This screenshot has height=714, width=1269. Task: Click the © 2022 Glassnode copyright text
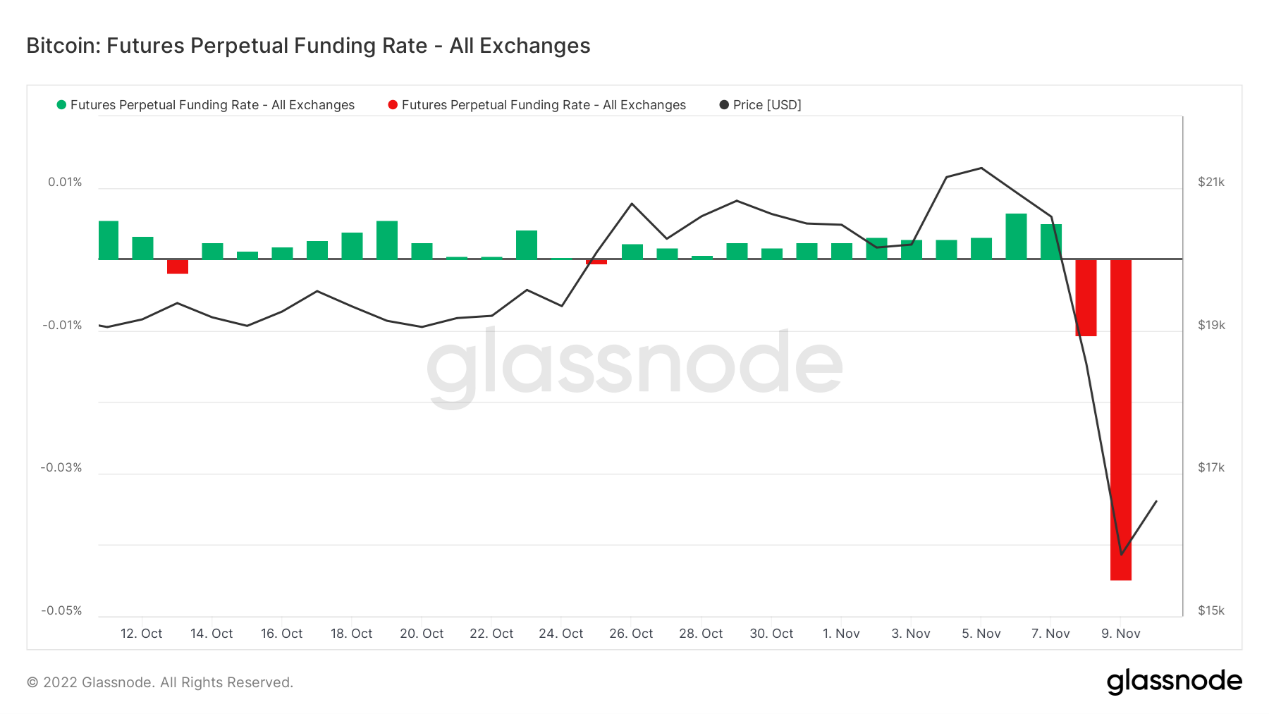coord(160,682)
